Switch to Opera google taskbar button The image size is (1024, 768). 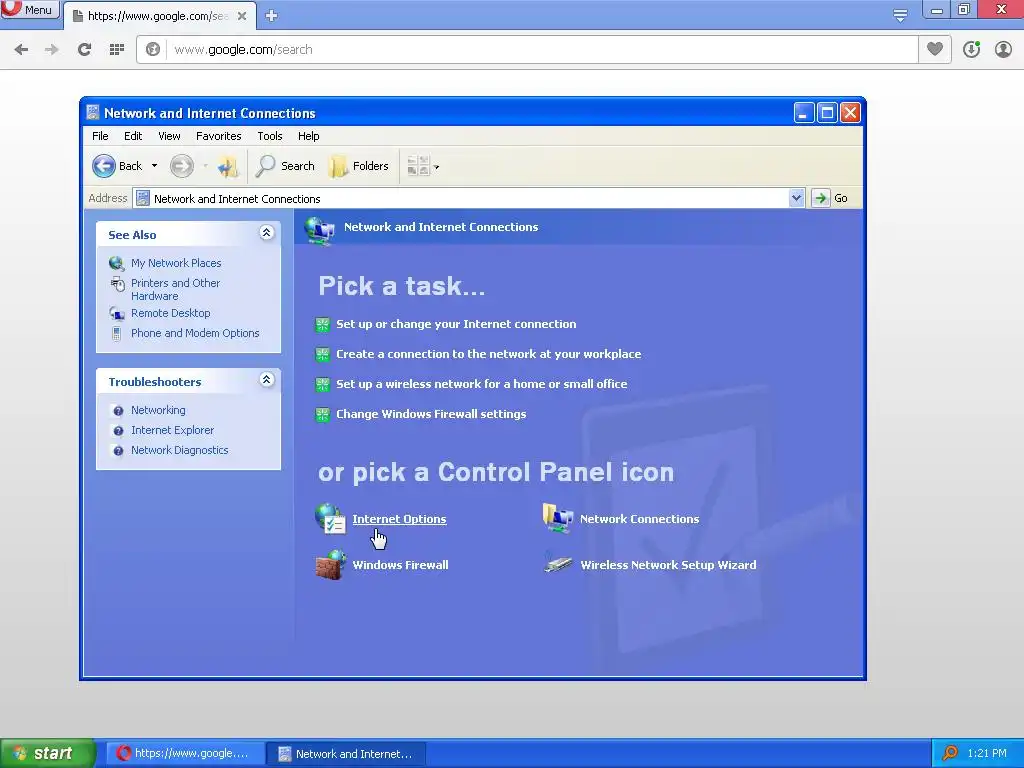click(184, 753)
